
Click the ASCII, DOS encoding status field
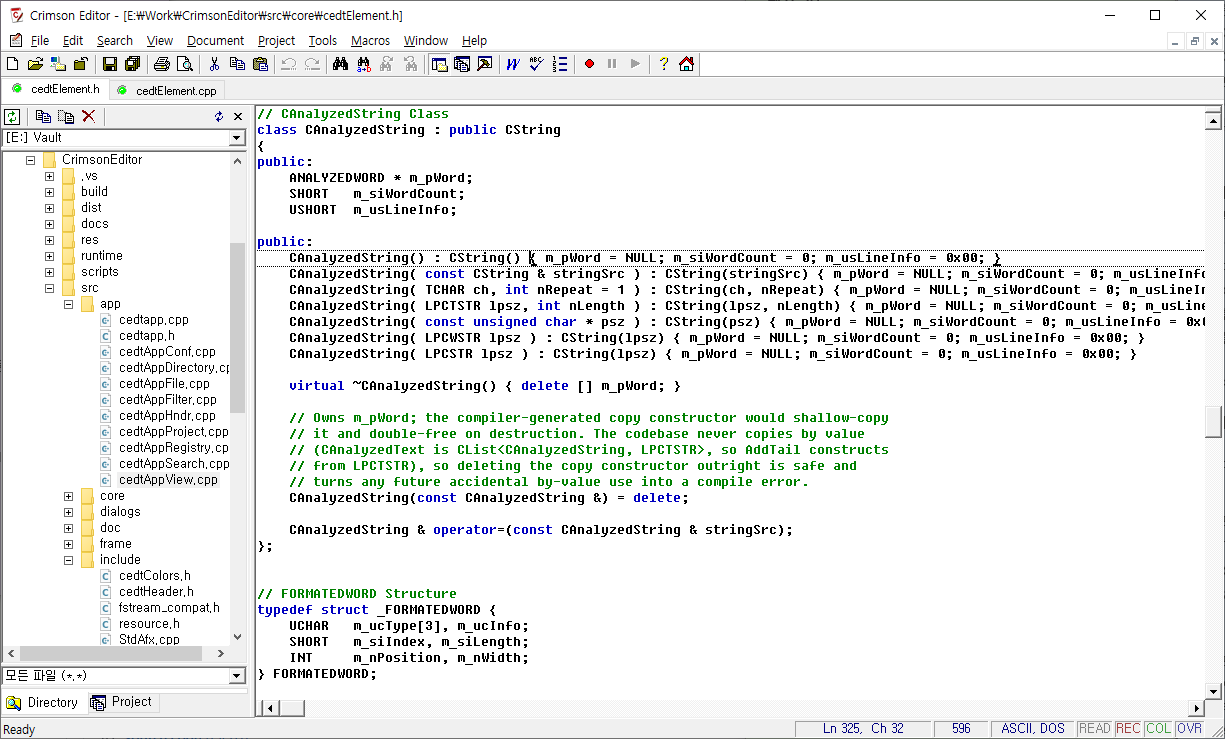(1033, 729)
